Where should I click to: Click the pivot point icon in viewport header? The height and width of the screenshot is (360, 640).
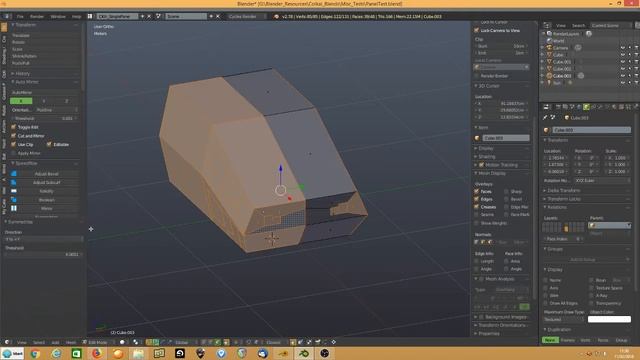coord(136,342)
